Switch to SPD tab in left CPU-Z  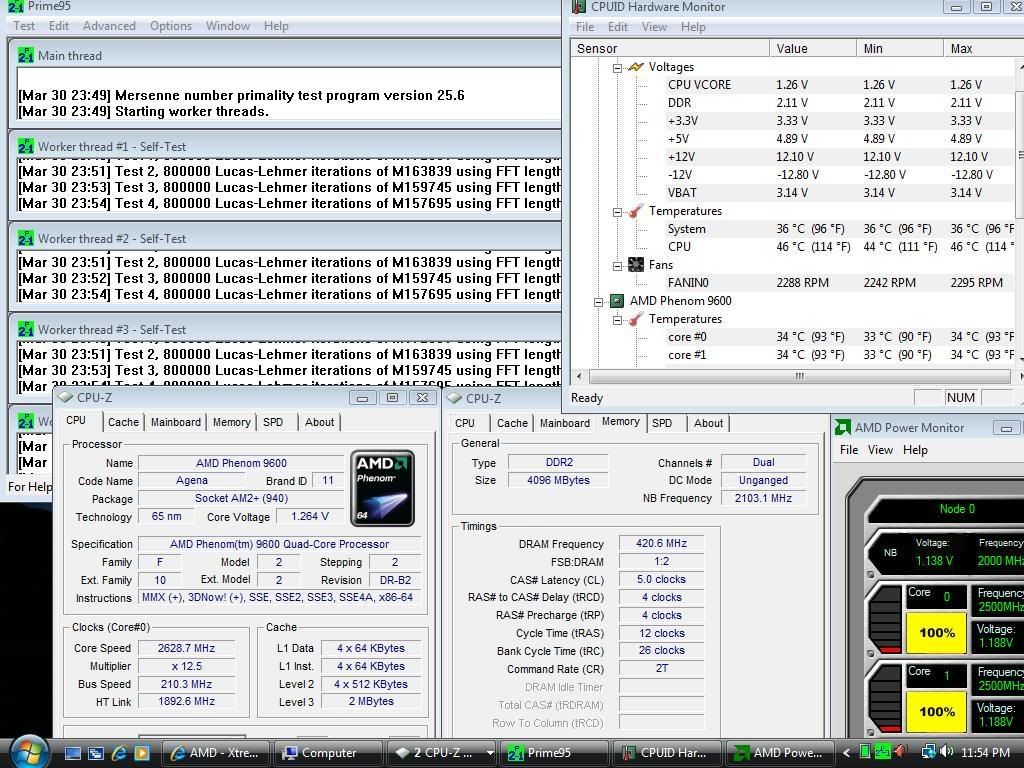point(273,423)
